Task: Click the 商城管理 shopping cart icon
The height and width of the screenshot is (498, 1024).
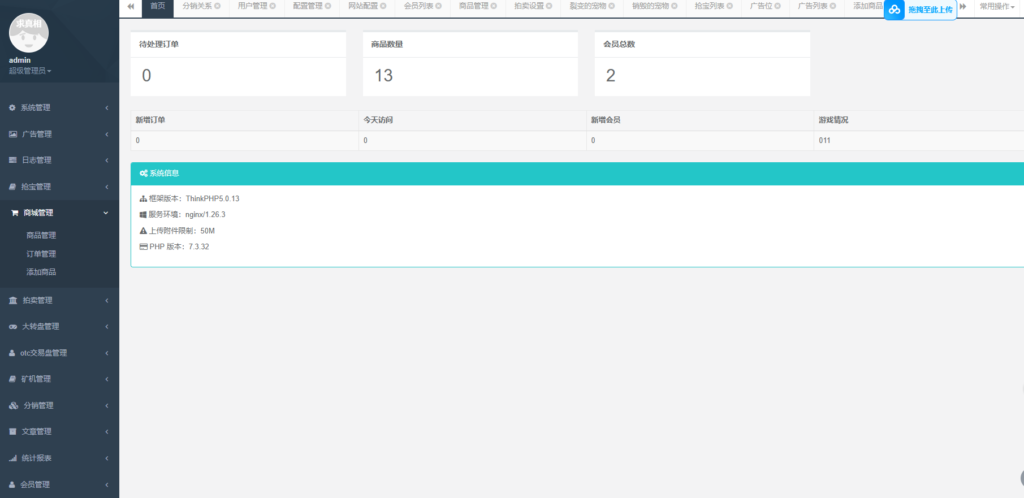Action: 14,213
